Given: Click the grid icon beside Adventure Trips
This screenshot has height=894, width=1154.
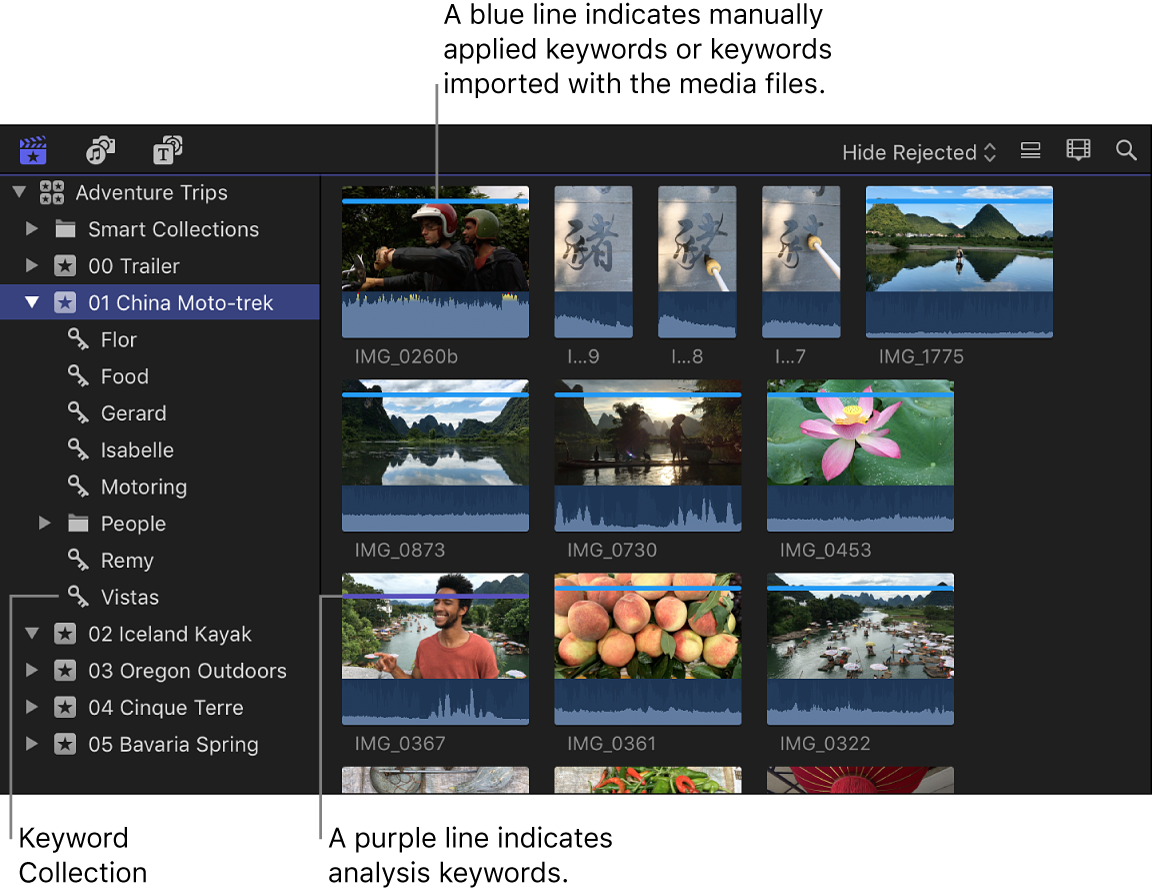Looking at the screenshot, I should click(51, 192).
